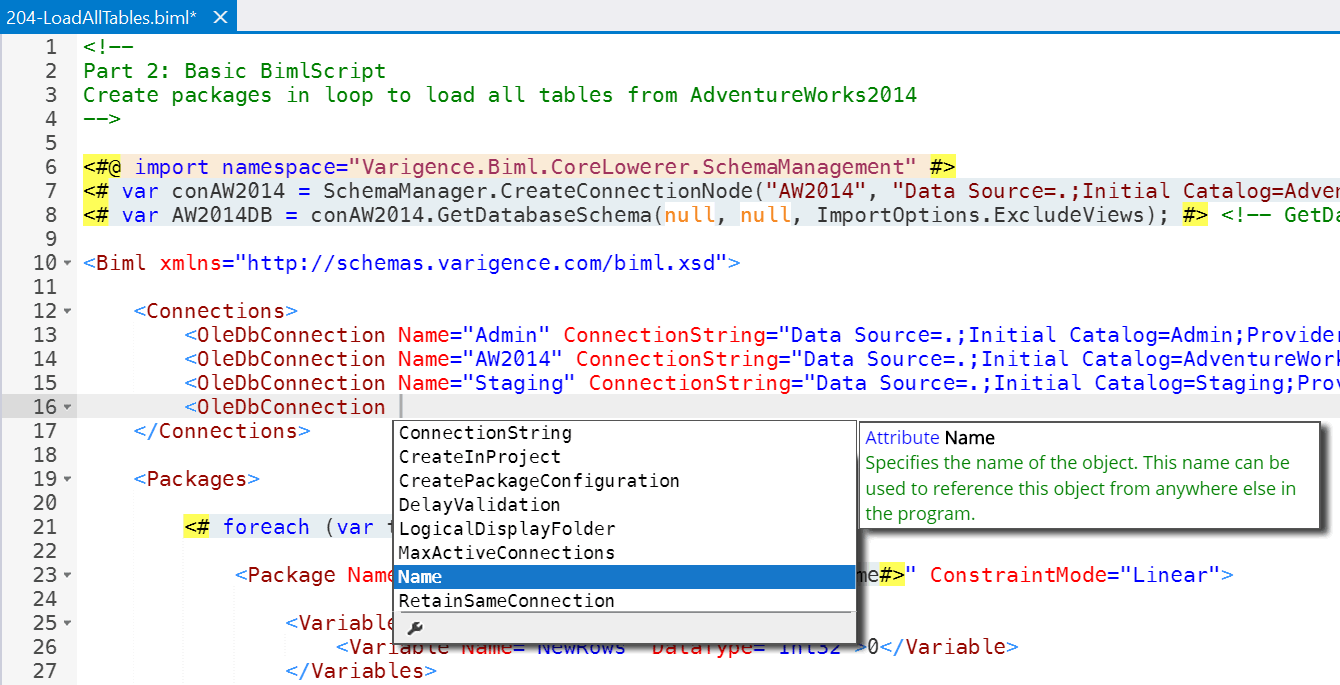
Task: Collapse the Package element on line 23
Action: (x=67, y=575)
